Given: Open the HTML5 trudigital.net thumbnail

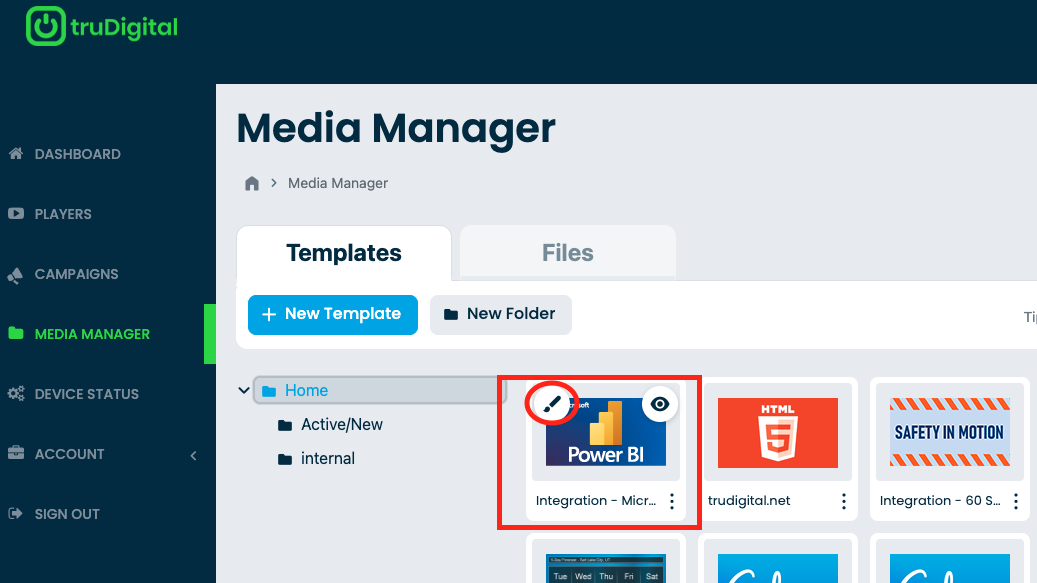Looking at the screenshot, I should pos(778,432).
